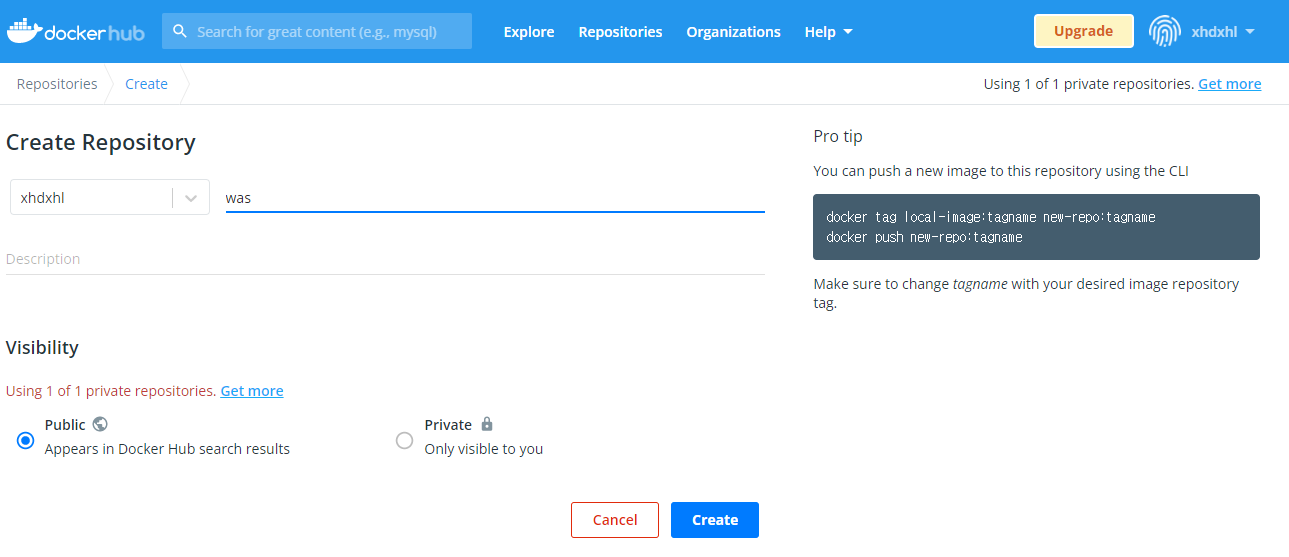Viewport: 1289px width, 557px height.
Task: Select the Private visibility radio button
Action: click(404, 440)
